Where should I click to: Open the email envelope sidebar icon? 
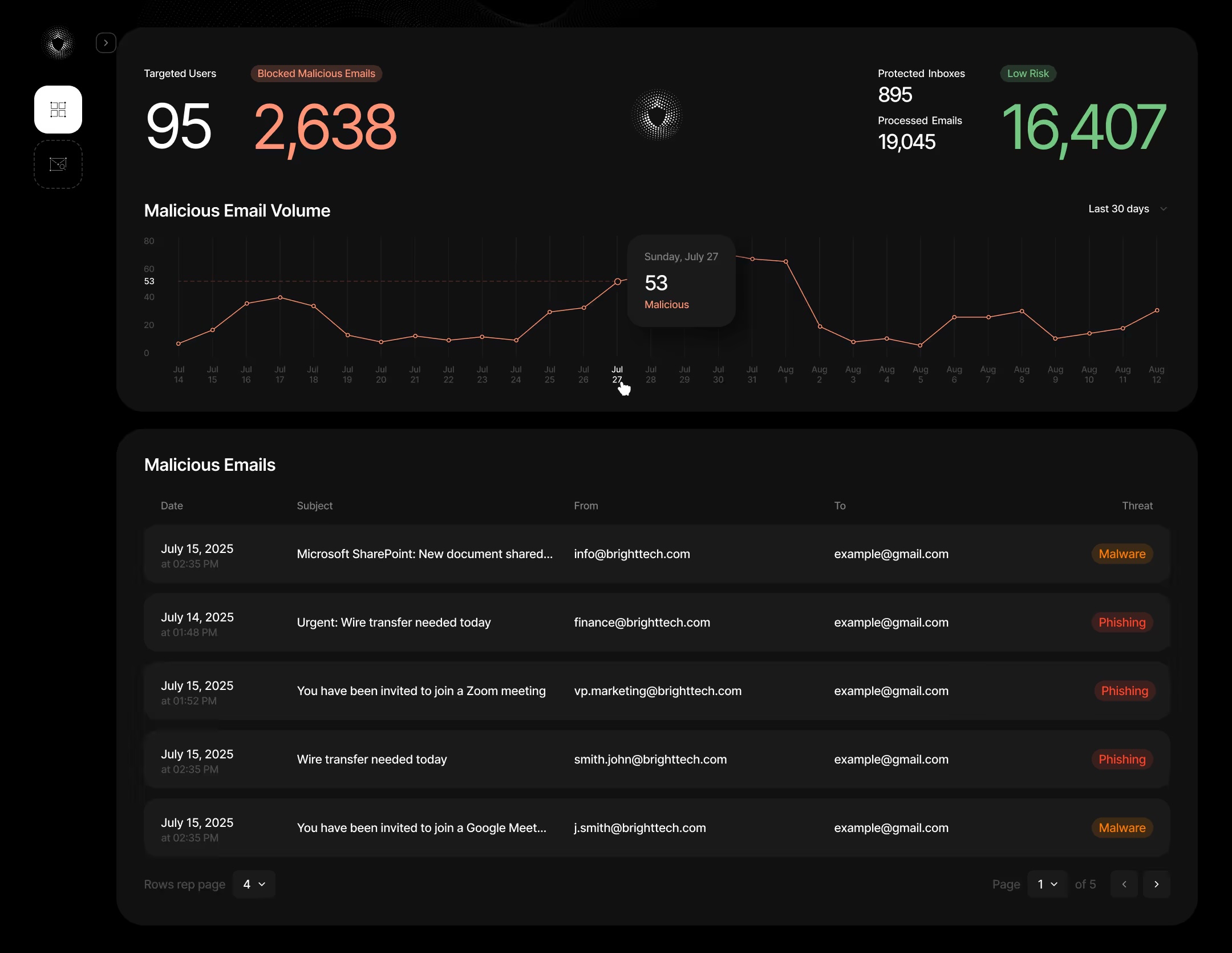point(58,164)
